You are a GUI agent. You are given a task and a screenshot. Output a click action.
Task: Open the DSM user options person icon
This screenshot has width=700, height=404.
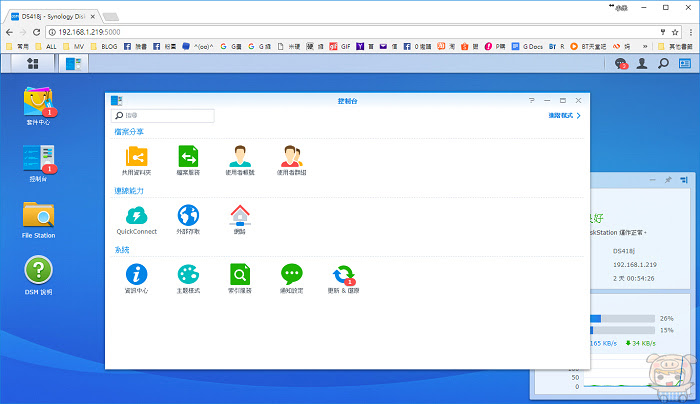pyautogui.click(x=642, y=63)
